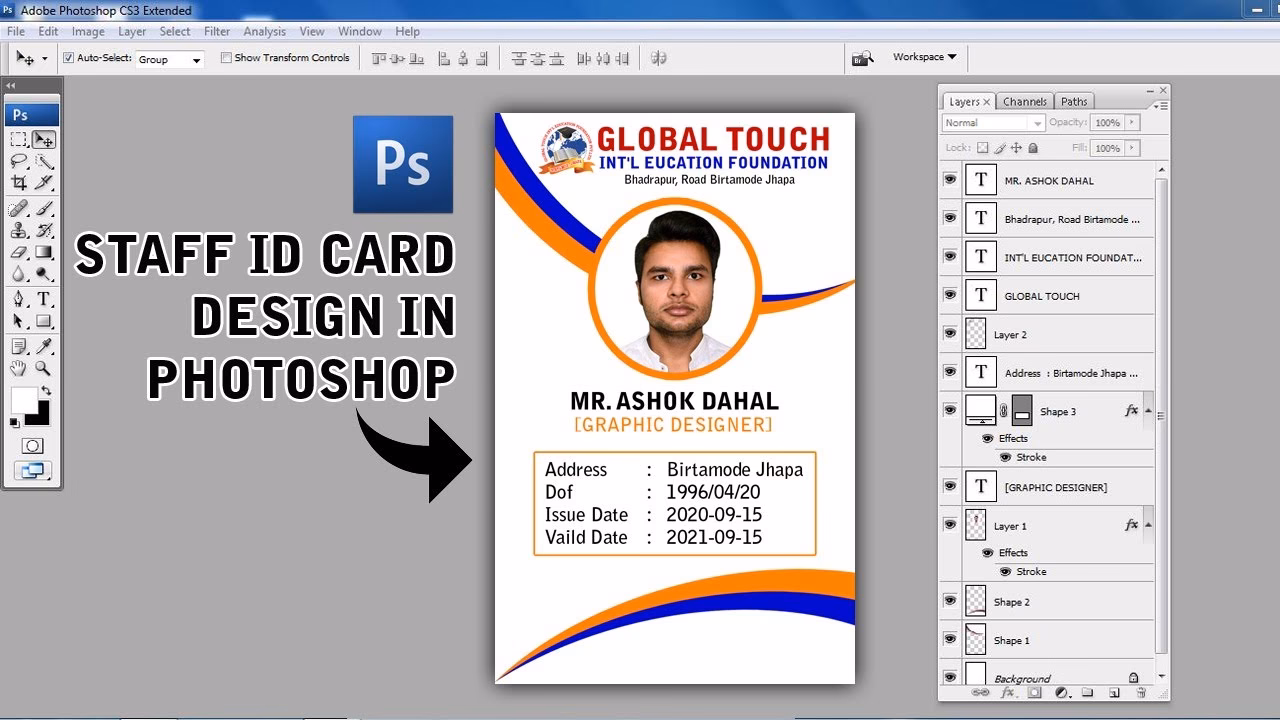This screenshot has width=1280, height=720.
Task: Collapse Effects under Layer 1
Action: pos(1148,526)
